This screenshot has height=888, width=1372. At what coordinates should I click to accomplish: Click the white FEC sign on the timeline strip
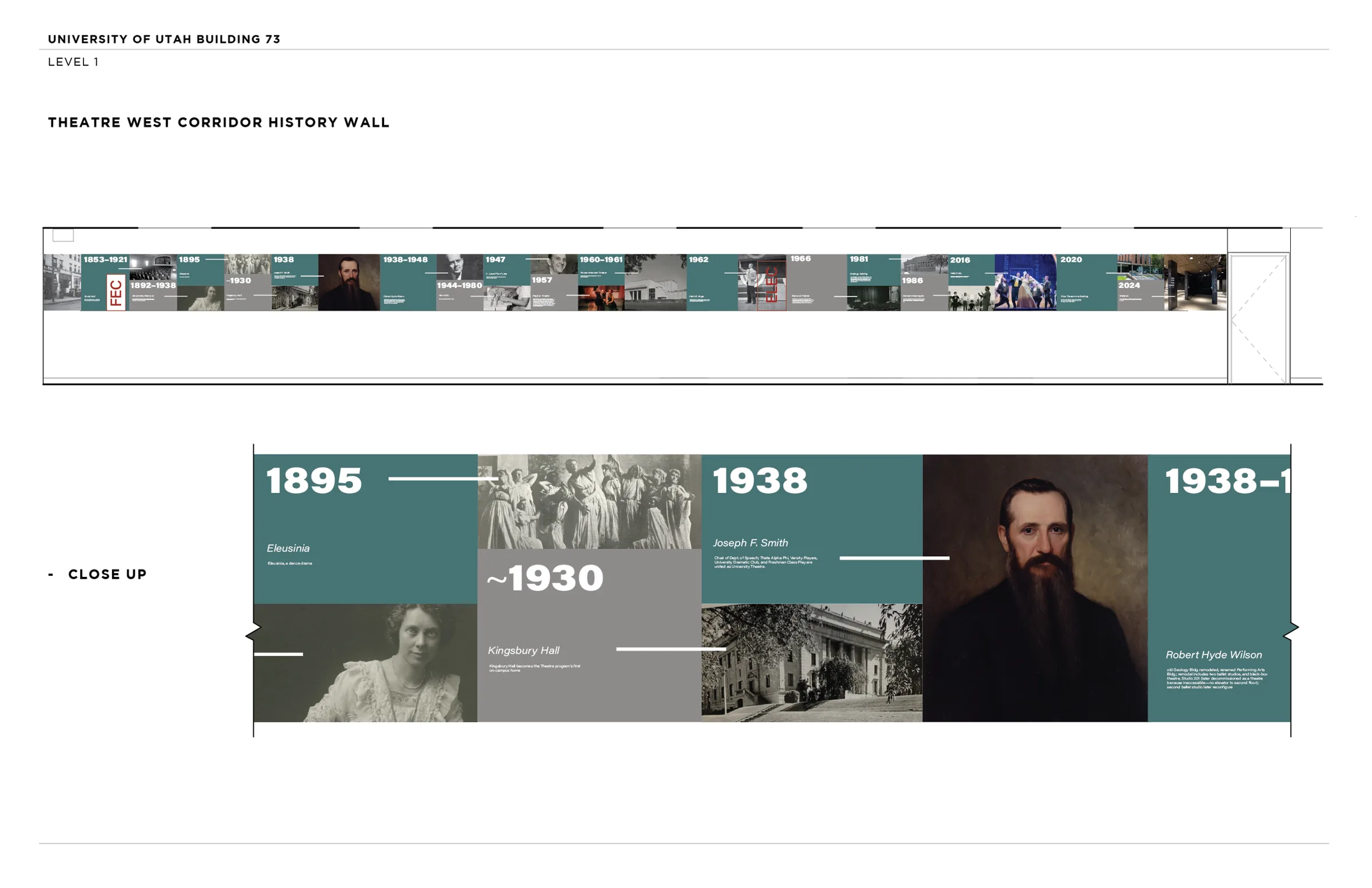(116, 292)
